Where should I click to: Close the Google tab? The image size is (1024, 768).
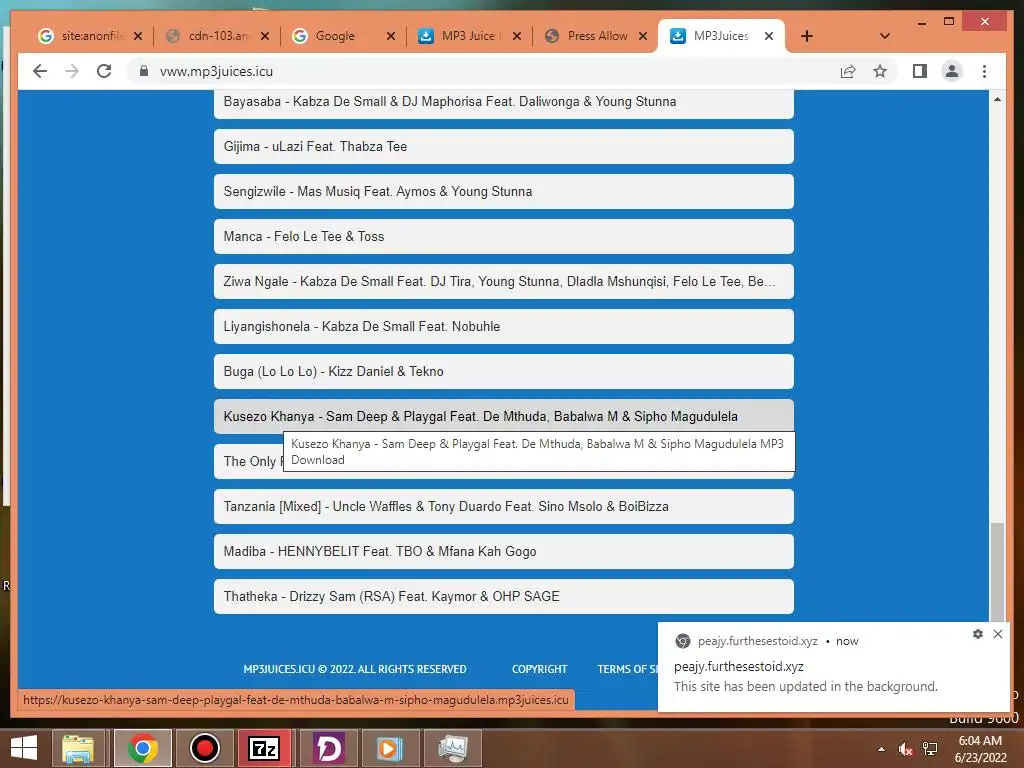click(x=391, y=36)
